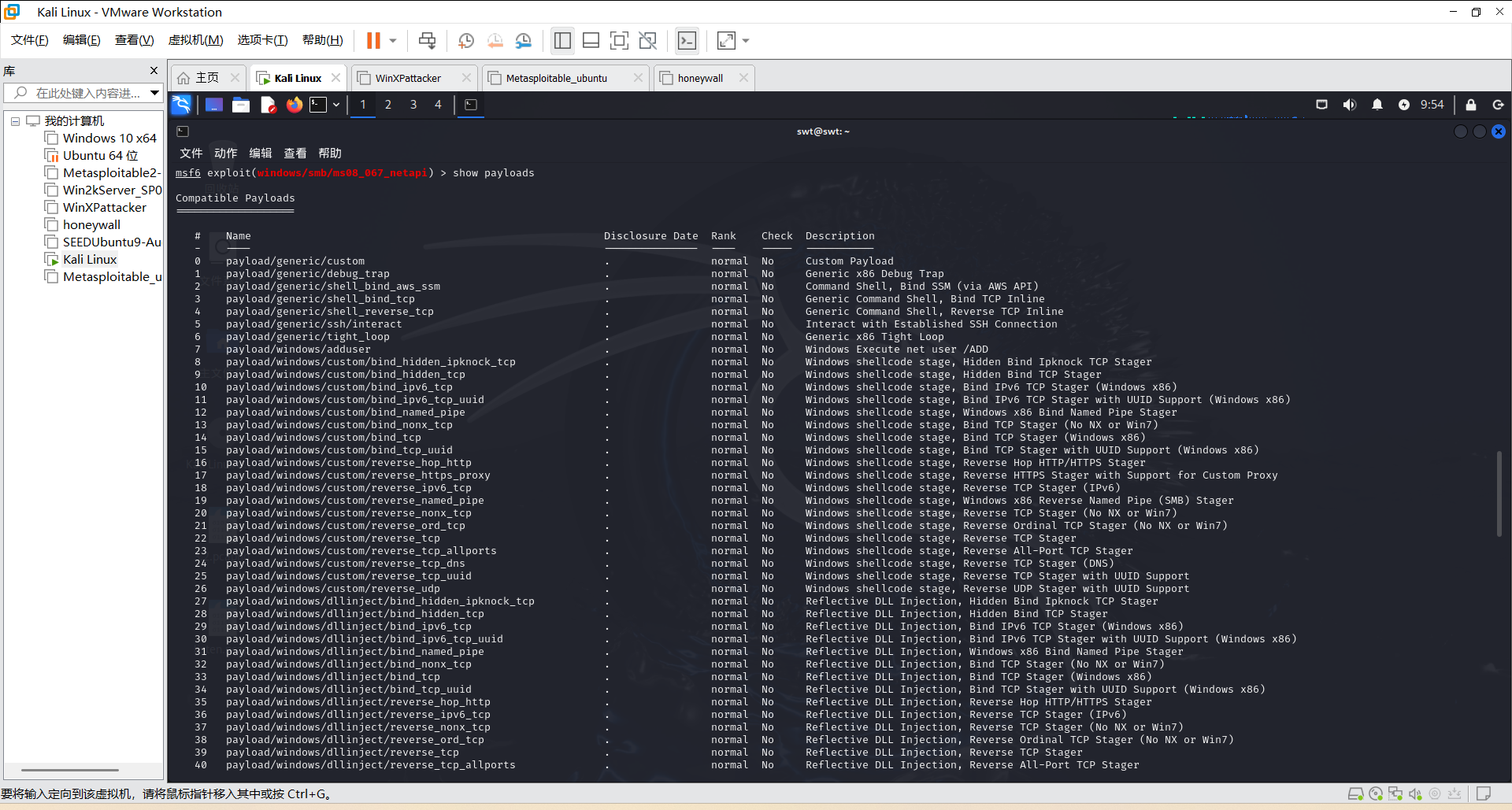Toggle the console view button
Viewport: 1512px width, 810px height.
[687, 40]
